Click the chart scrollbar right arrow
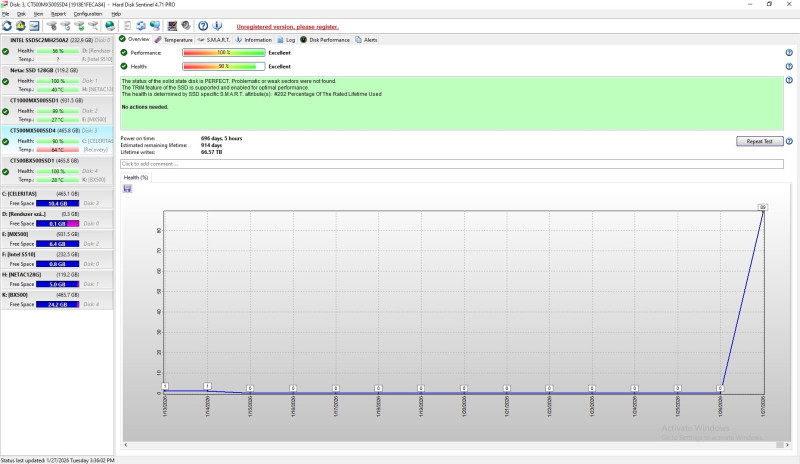The width and height of the screenshot is (800, 464). click(787, 445)
